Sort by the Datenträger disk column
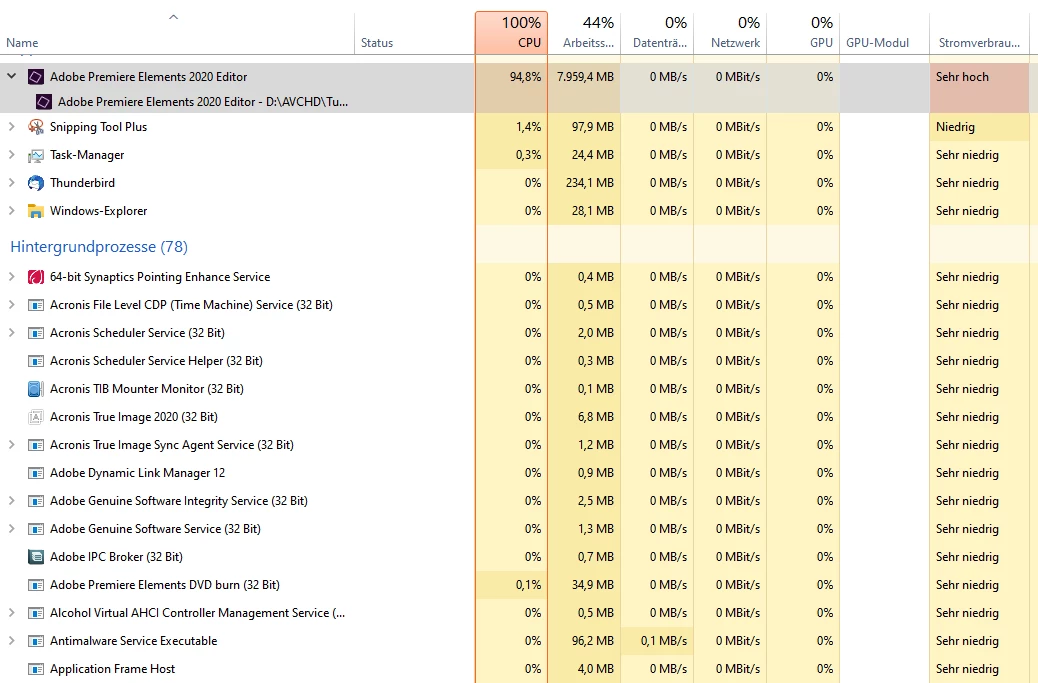The width and height of the screenshot is (1038, 683). coord(657,32)
